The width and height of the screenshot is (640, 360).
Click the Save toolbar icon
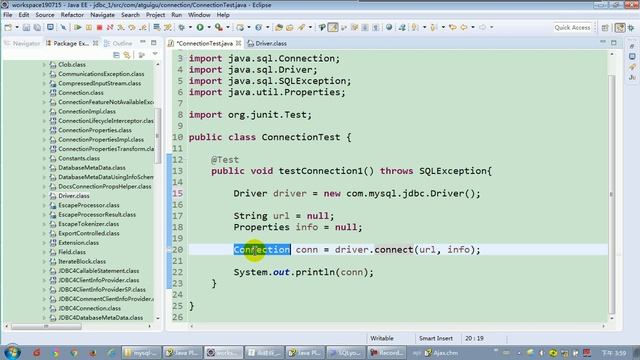(26, 27)
